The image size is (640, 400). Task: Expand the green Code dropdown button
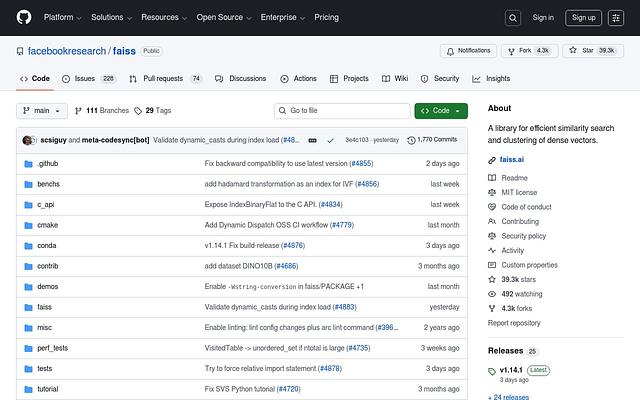click(440, 111)
